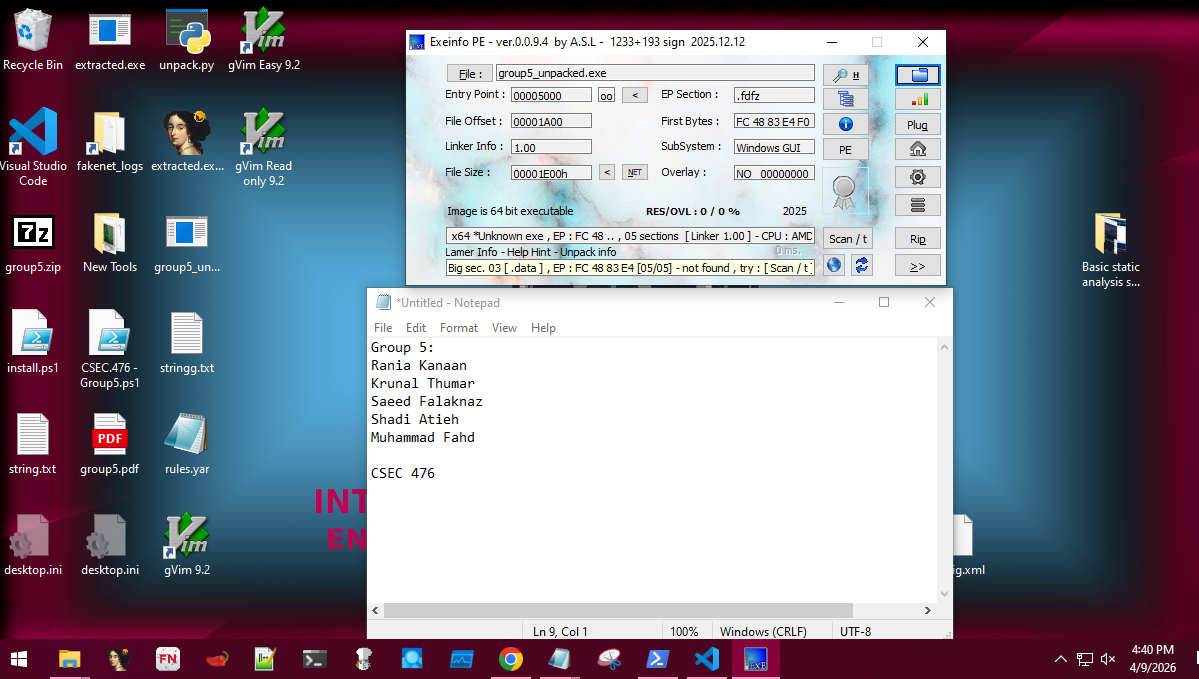Open the Notepad Format menu

pyautogui.click(x=459, y=327)
